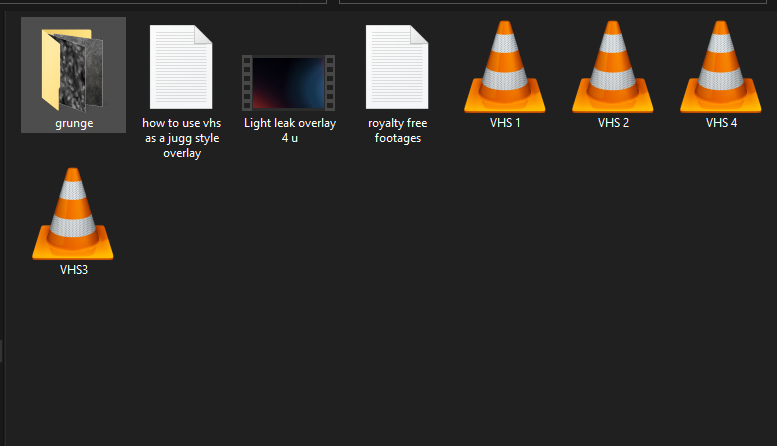Click the 'royalty free footages' filename text

(398, 130)
